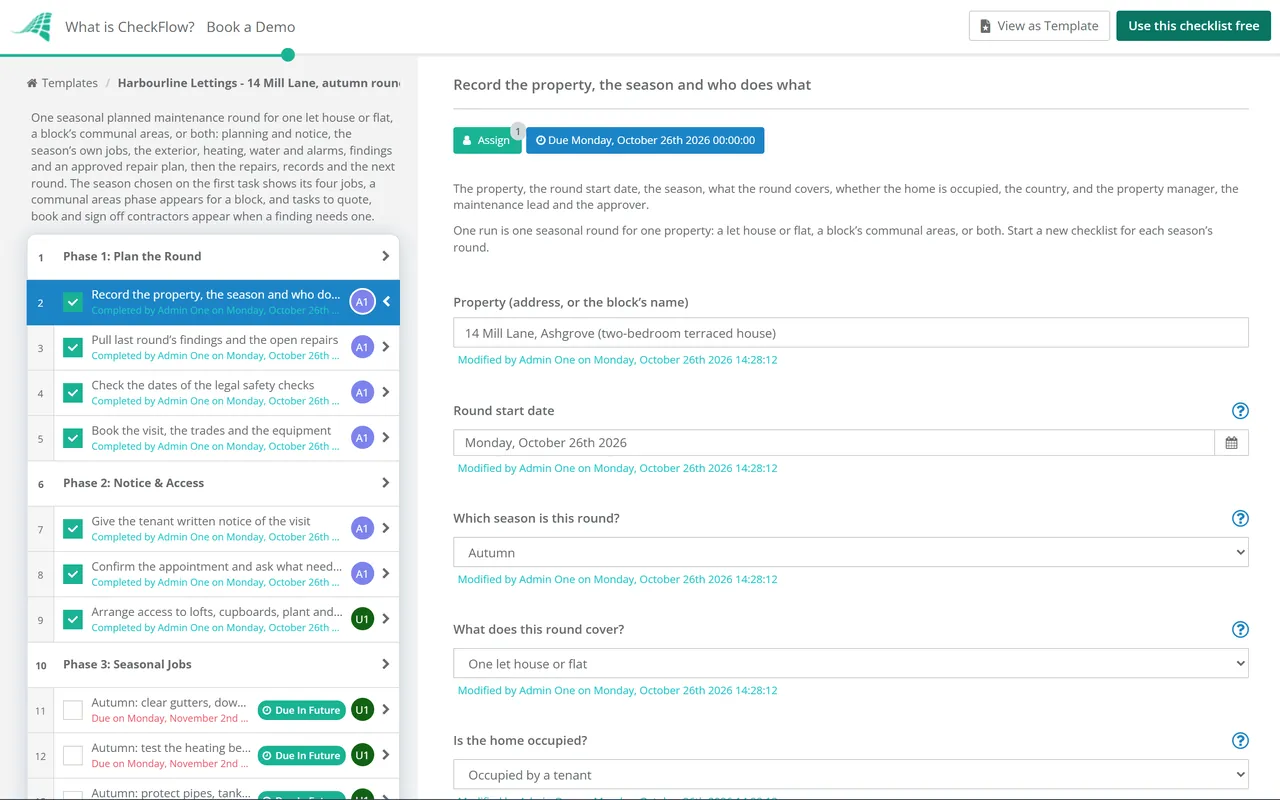Uncheck Book the visit, the trades checkbox
This screenshot has height=800, width=1280.
(73, 438)
